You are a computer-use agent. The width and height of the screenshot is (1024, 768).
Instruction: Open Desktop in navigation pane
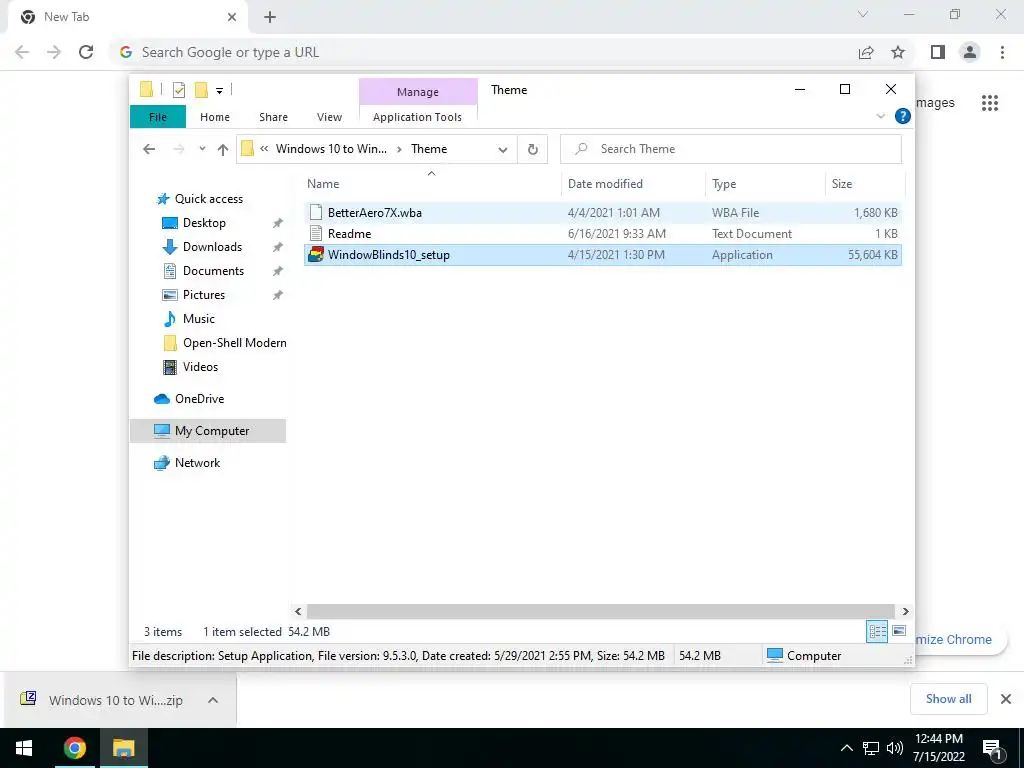(x=204, y=223)
